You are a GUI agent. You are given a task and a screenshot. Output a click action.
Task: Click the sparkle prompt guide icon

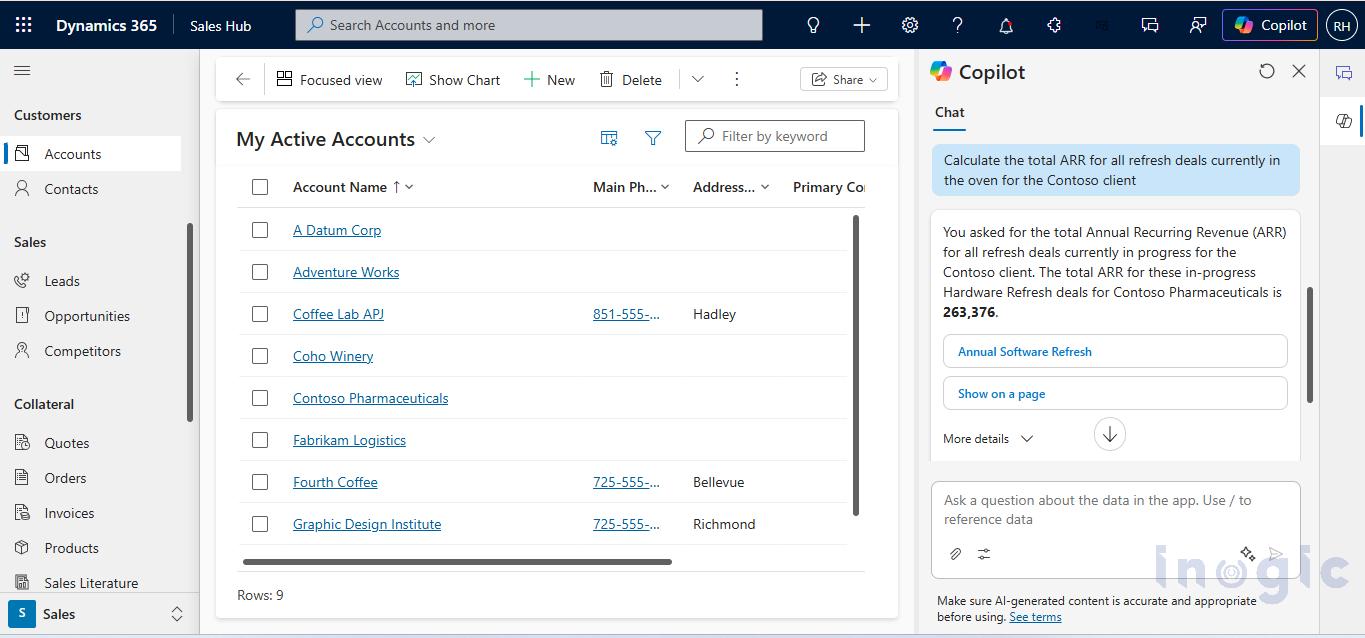click(x=1247, y=553)
